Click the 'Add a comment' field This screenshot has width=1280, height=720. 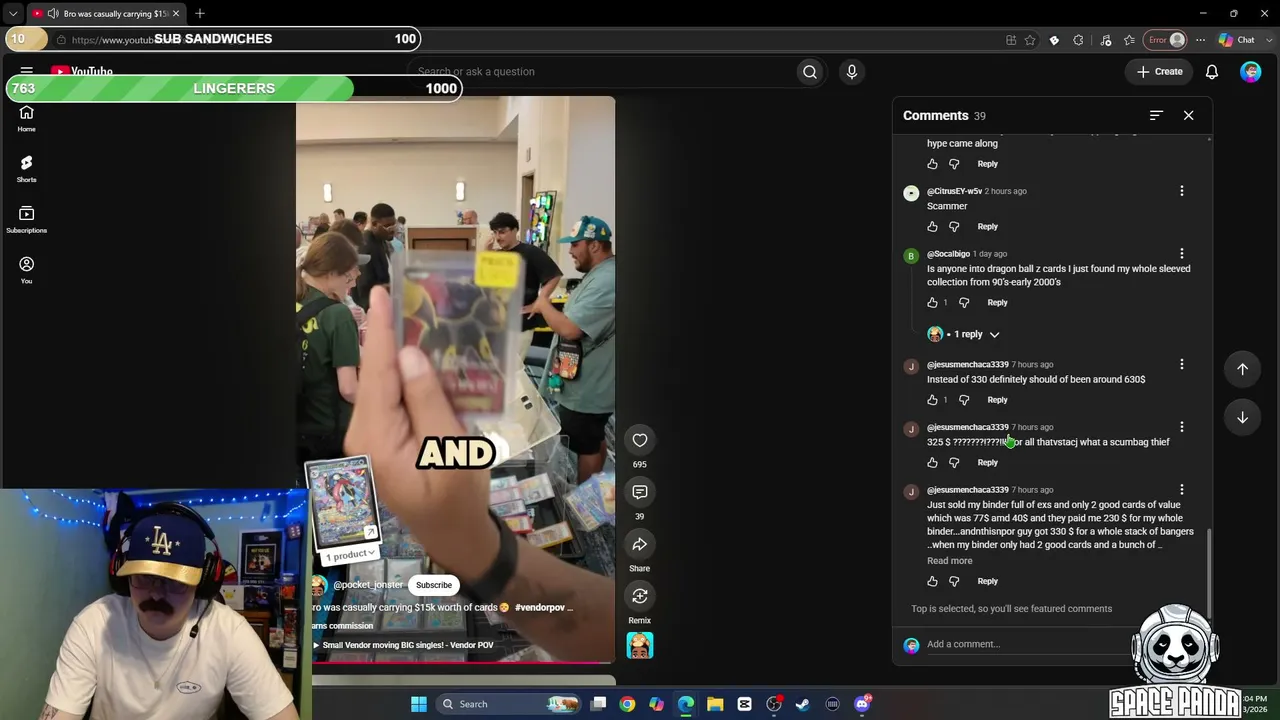tap(1030, 644)
